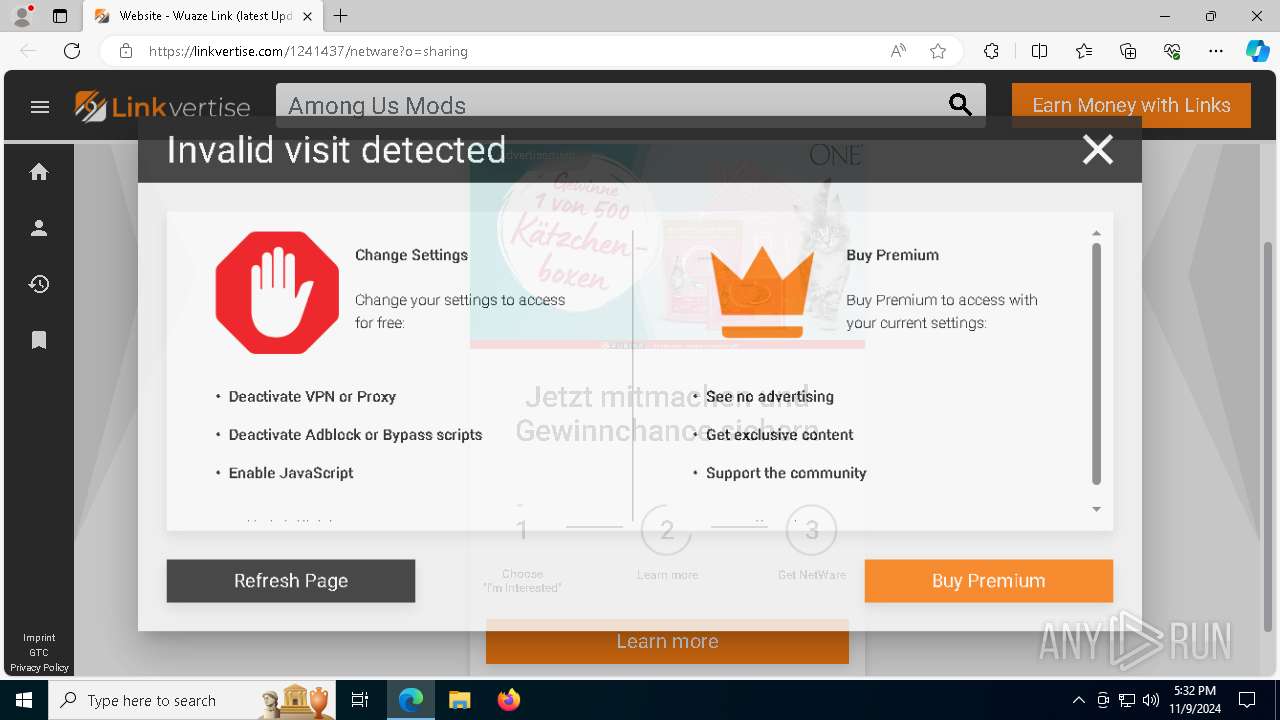Click 'Enable JavaScript' text
This screenshot has width=1280, height=720.
click(x=291, y=473)
